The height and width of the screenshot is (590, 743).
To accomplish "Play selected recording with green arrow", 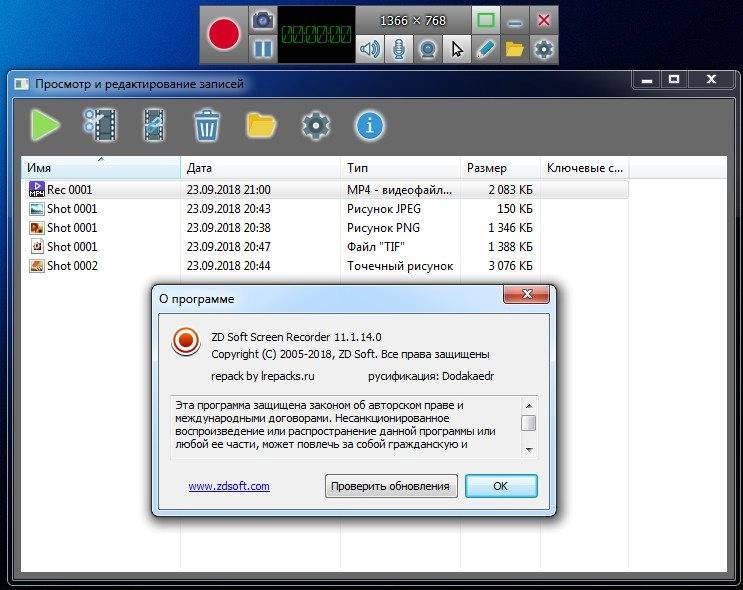I will click(x=45, y=125).
